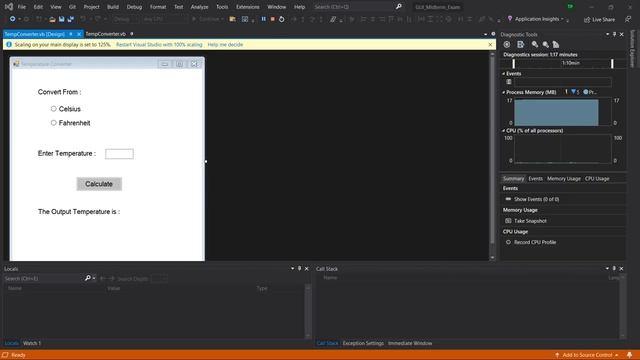Pin the Call Stack panel
Viewport: 640px width, 360px height.
pos(614,269)
